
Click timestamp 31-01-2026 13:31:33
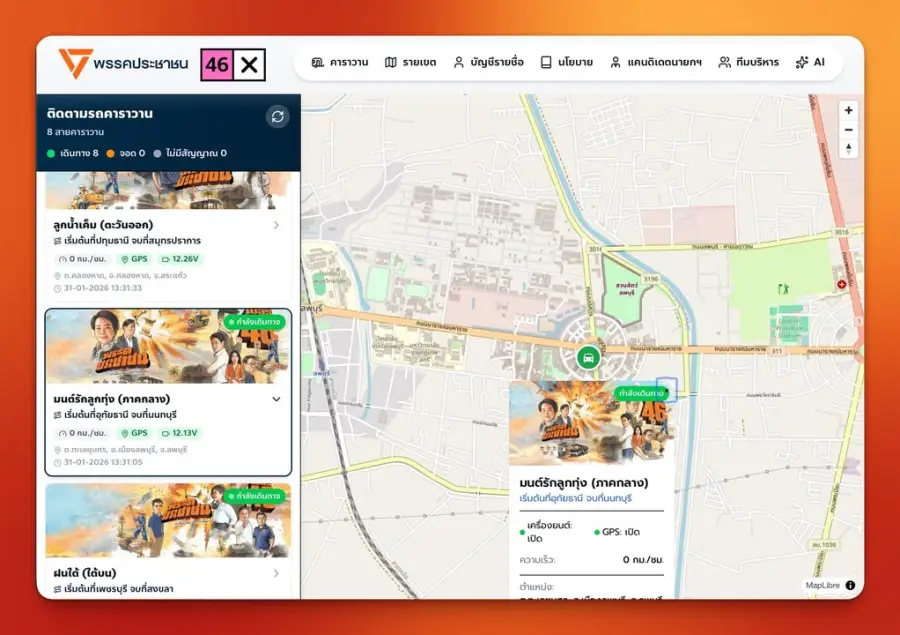pyautogui.click(x=103, y=288)
